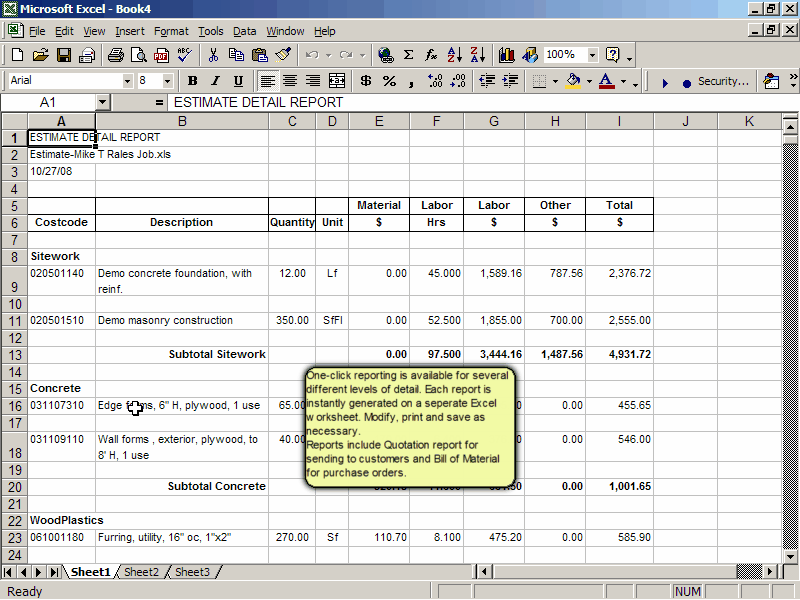
Task: Open the Format menu
Action: [x=171, y=31]
